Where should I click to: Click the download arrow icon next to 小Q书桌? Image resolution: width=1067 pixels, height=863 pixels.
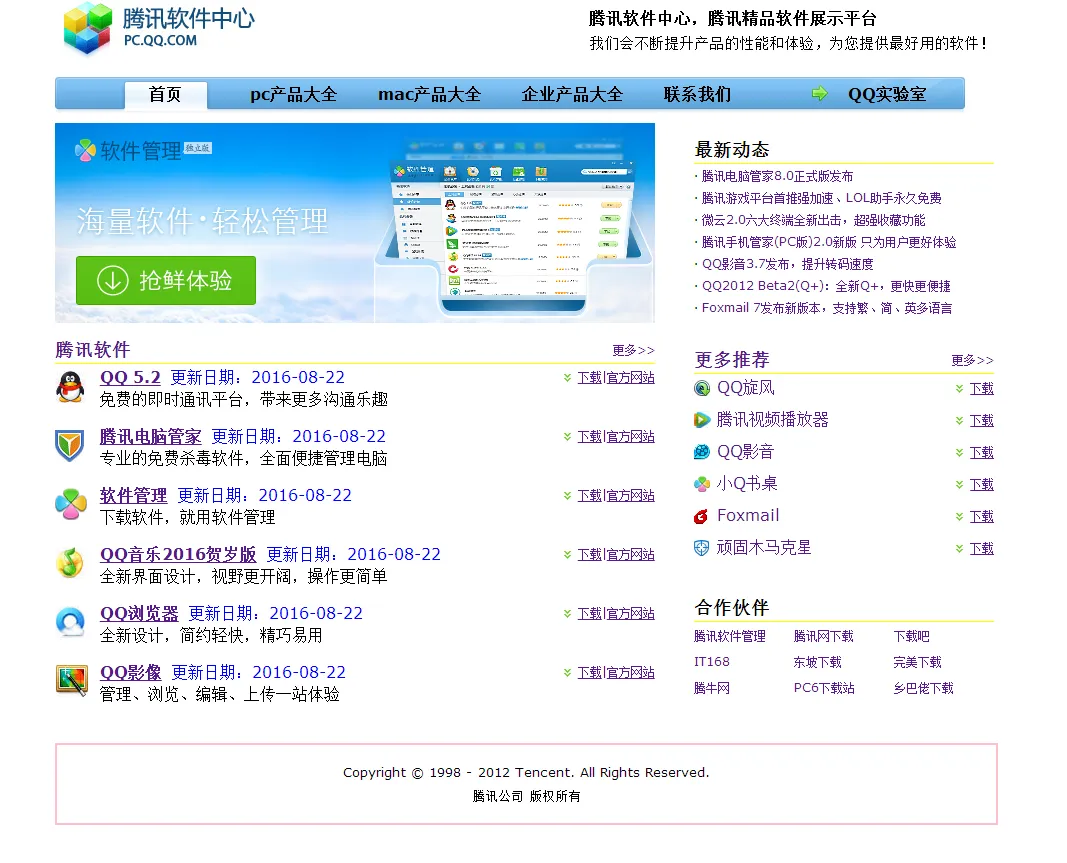[959, 485]
